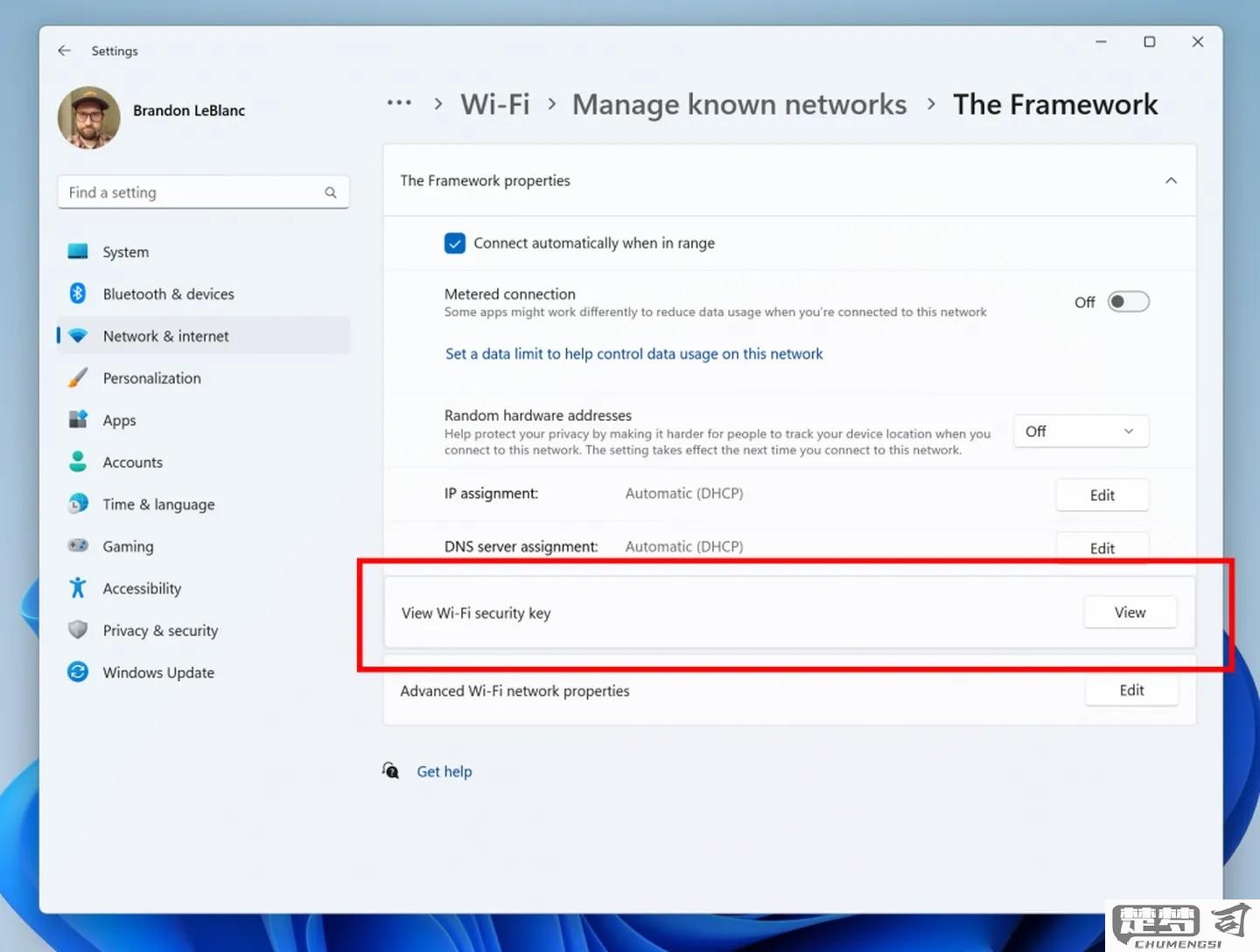The height and width of the screenshot is (952, 1260).
Task: Go to Wi-Fi breadcrumb
Action: coord(495,104)
